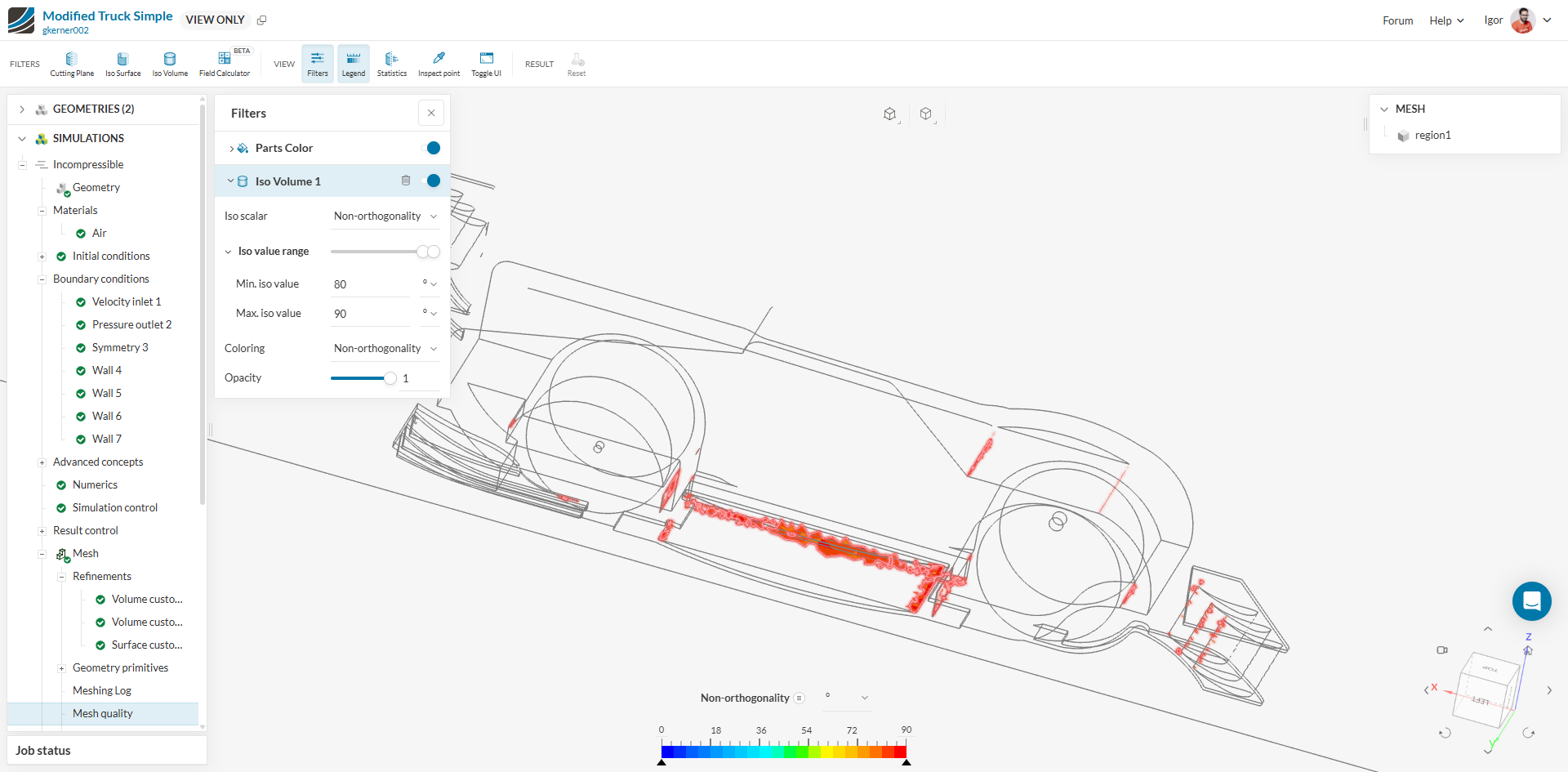This screenshot has width=1568, height=772.
Task: Rotate view with left arrow of orientation cube
Action: click(1426, 690)
